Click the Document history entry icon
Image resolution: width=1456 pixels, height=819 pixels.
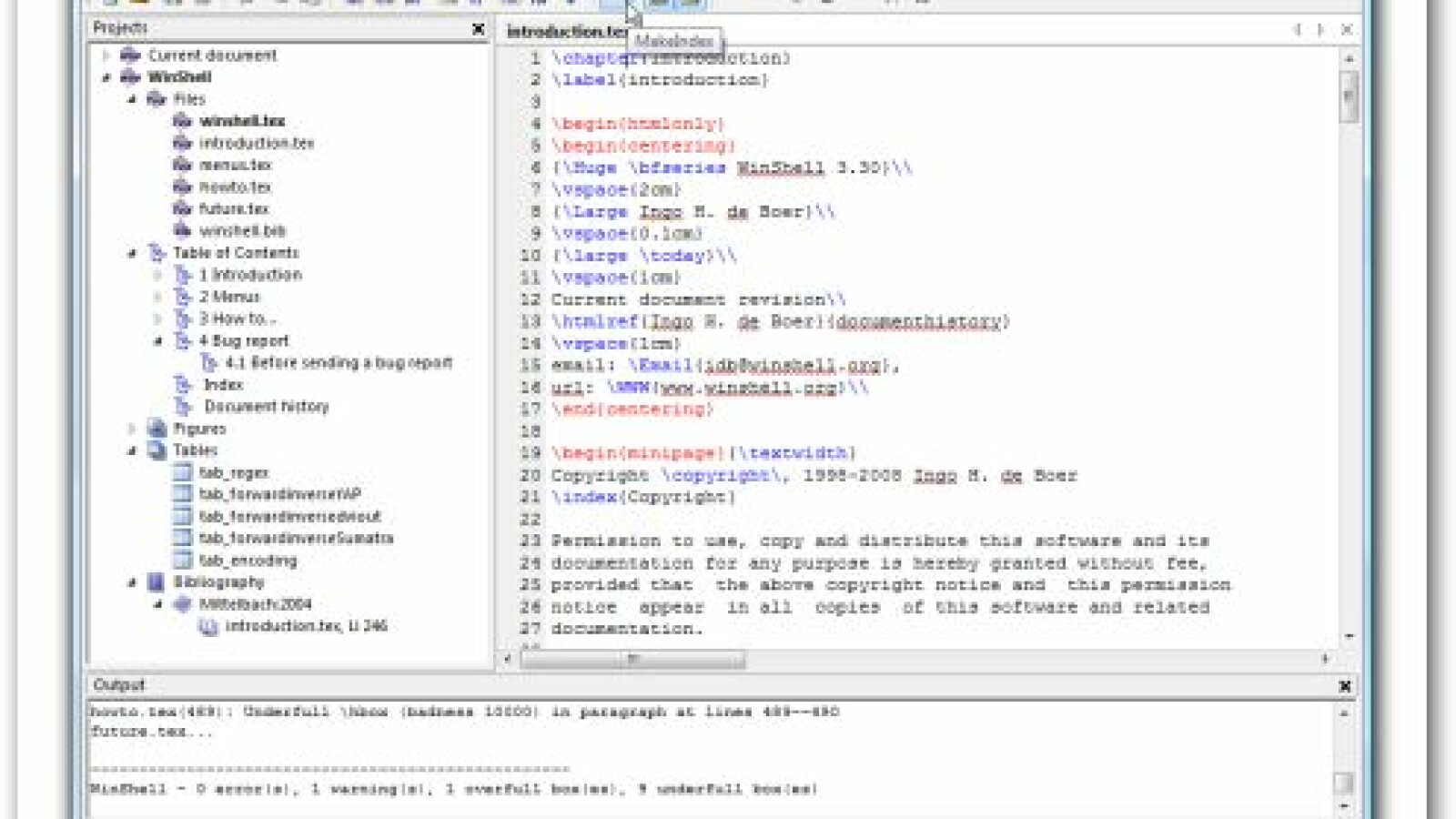tap(182, 406)
